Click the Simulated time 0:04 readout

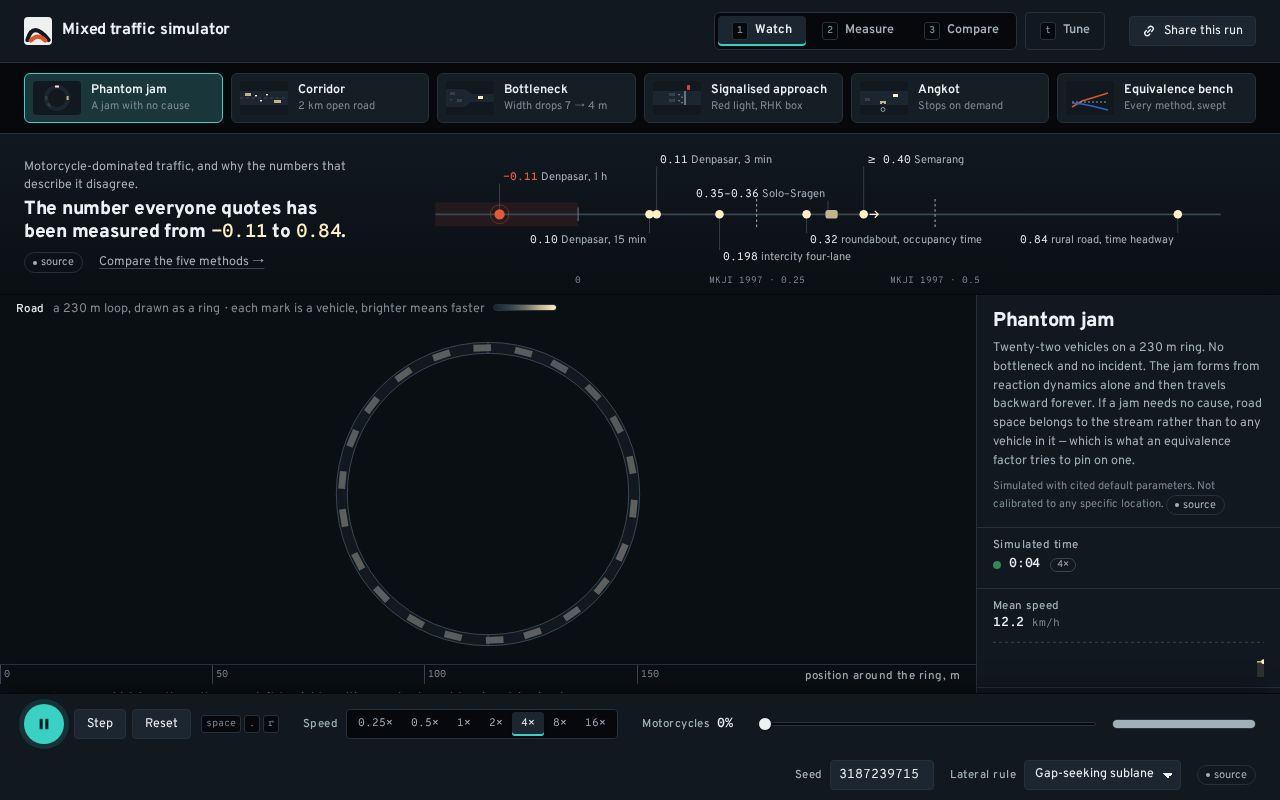point(1024,564)
